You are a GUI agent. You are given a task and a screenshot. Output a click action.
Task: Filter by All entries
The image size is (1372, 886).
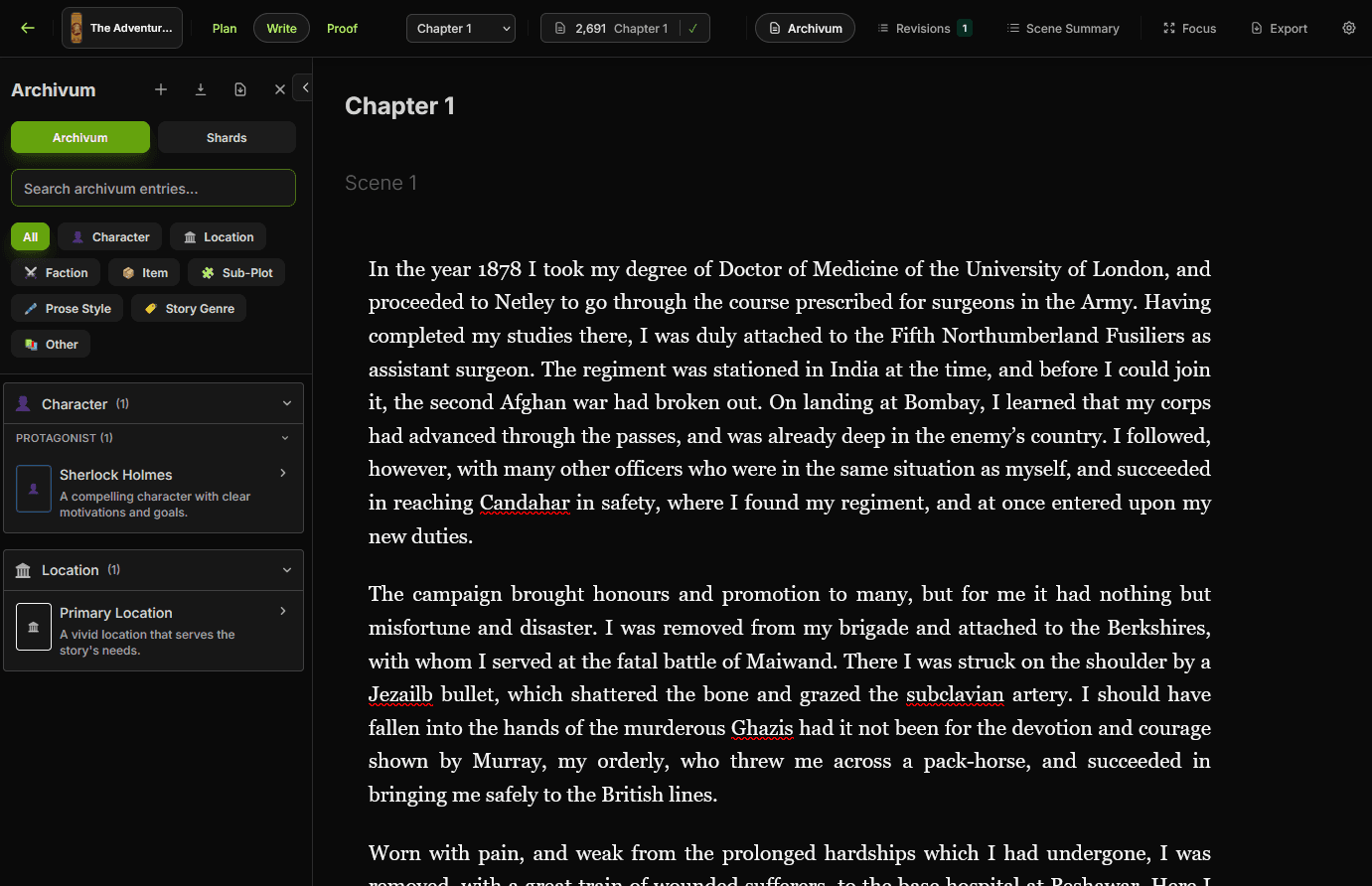point(30,236)
